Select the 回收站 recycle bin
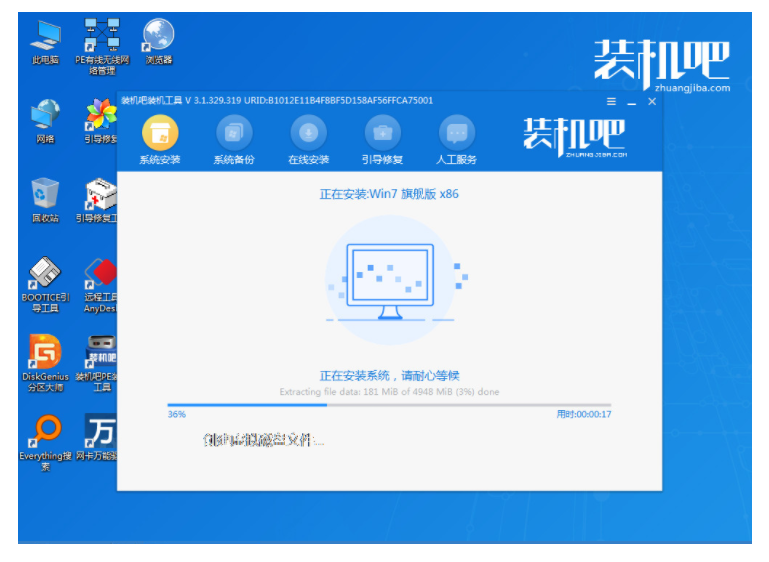769x562 pixels. click(45, 196)
